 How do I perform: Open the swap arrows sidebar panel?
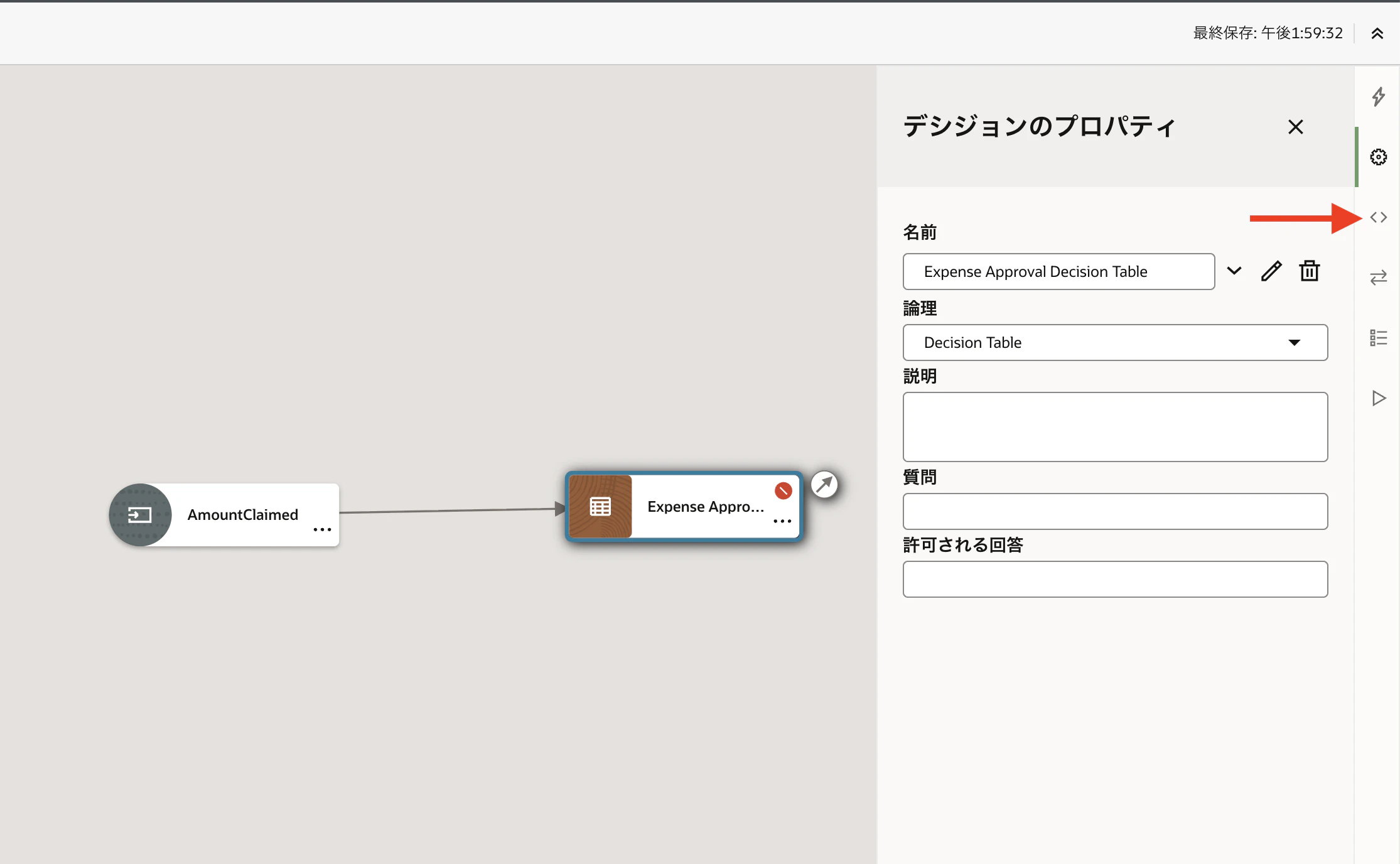[1378, 278]
